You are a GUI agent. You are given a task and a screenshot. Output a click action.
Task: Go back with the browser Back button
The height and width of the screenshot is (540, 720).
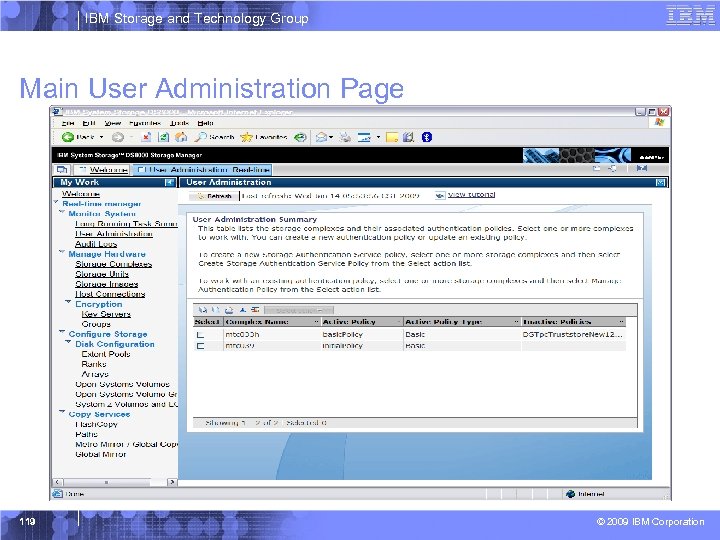point(78,137)
